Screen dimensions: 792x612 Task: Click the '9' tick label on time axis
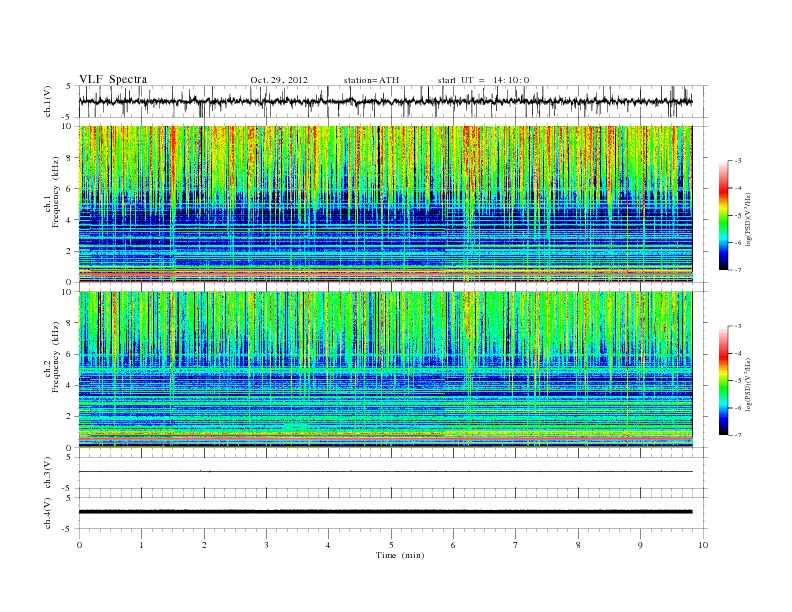[x=640, y=545]
